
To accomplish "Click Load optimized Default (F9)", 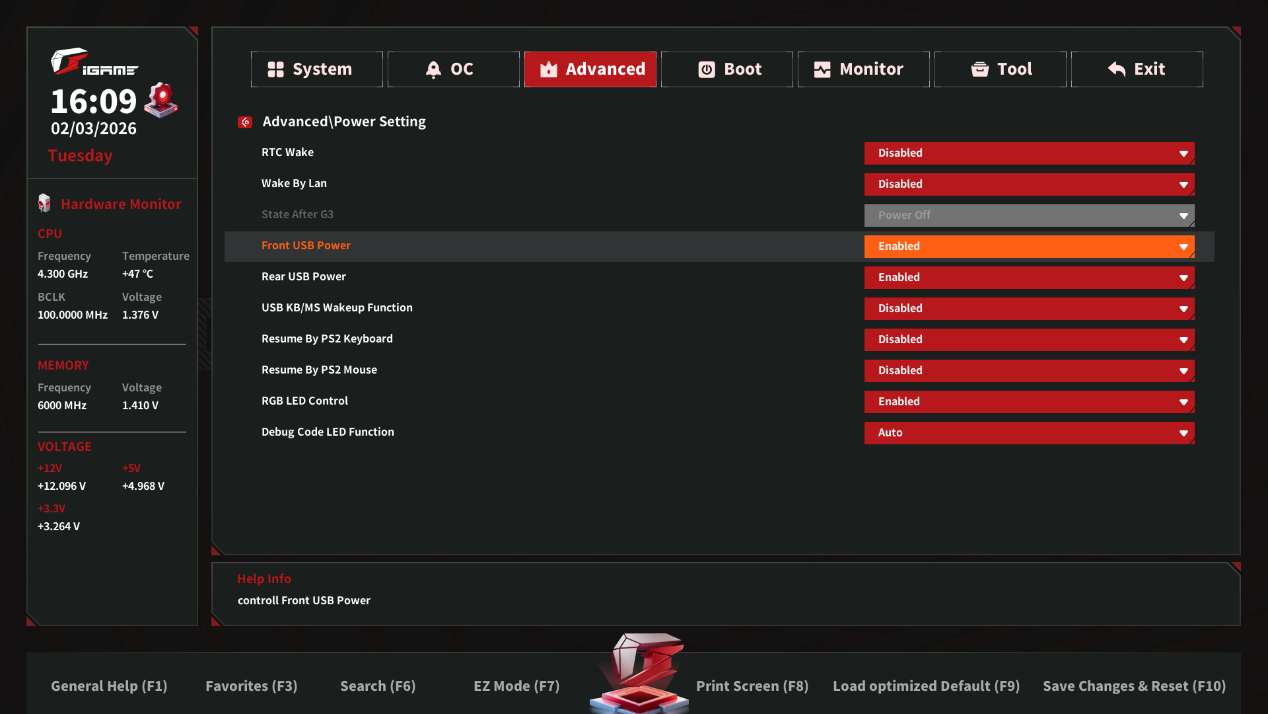I will click(926, 686).
